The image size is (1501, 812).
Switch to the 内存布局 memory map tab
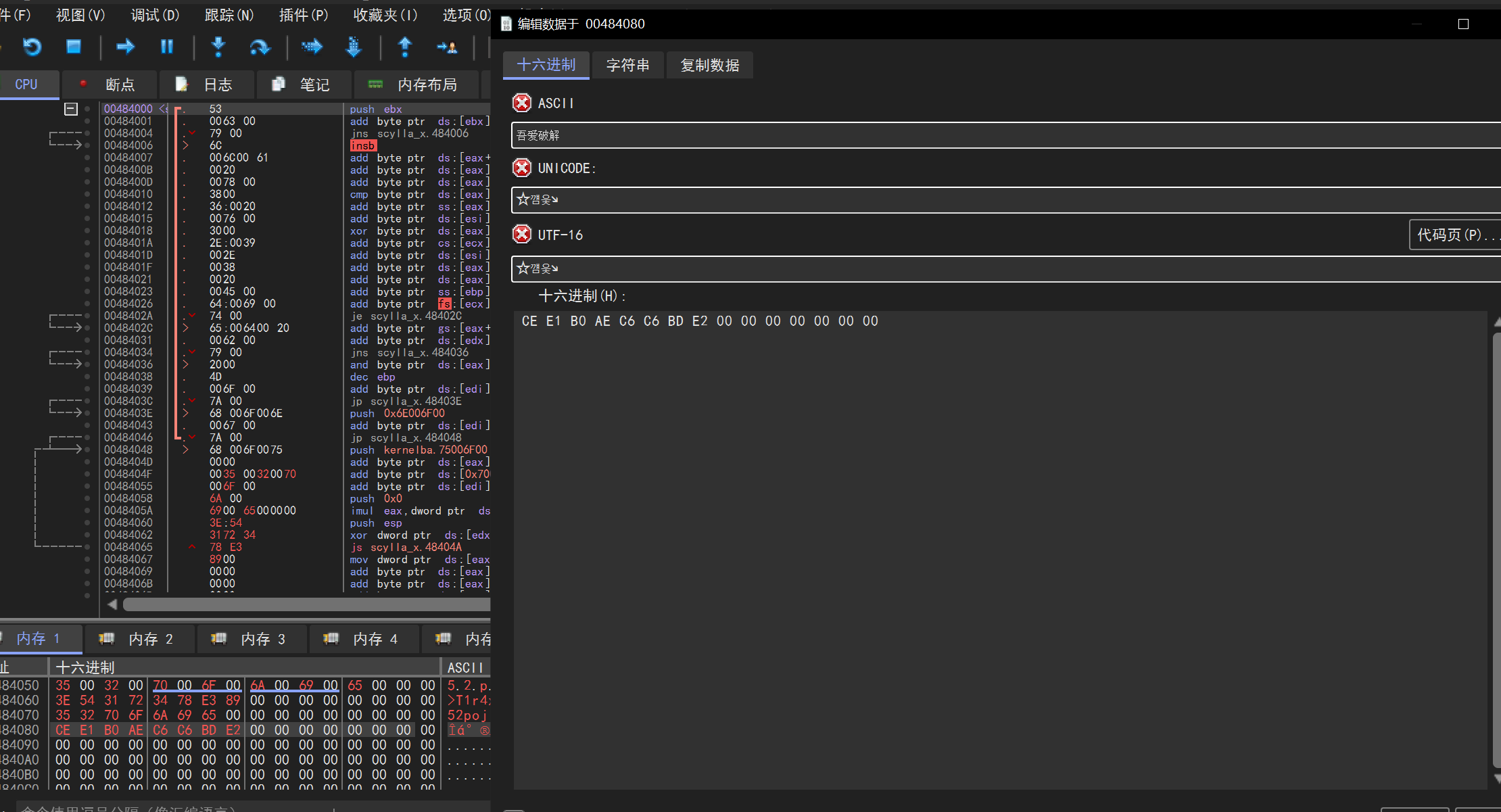coord(416,85)
